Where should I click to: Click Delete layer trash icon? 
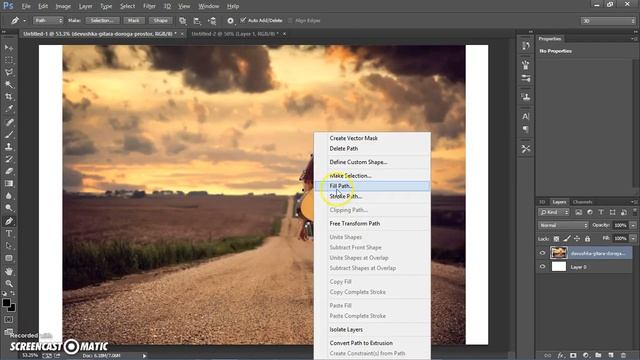tap(623, 356)
